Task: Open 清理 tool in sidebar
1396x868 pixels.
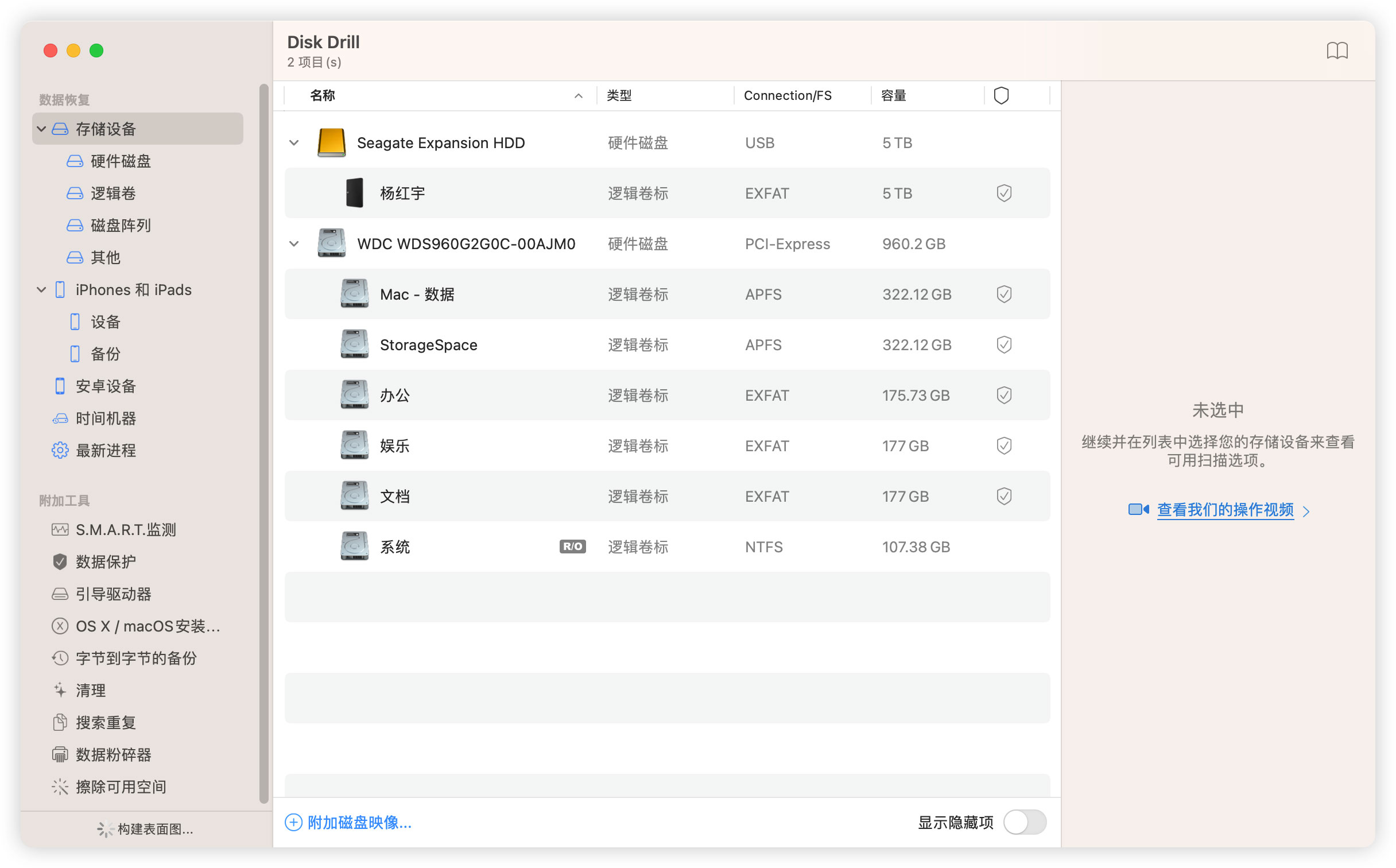Action: point(79,690)
